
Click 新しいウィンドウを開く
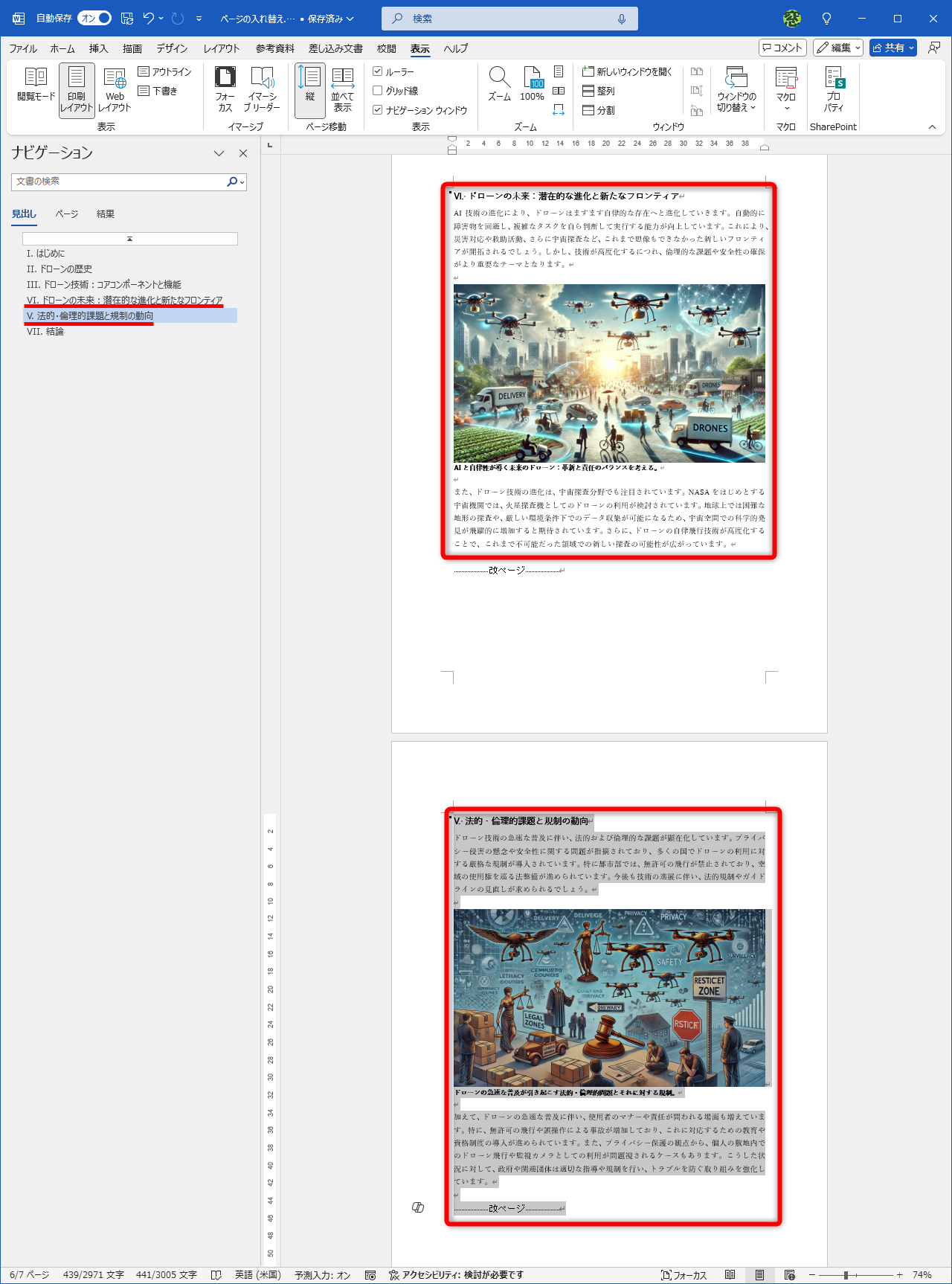pos(627,71)
